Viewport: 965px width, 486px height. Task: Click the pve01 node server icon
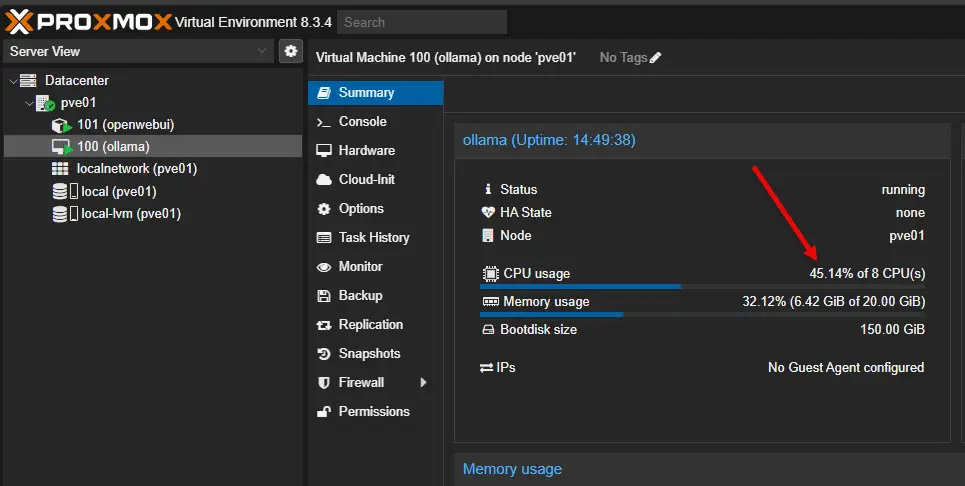44,103
